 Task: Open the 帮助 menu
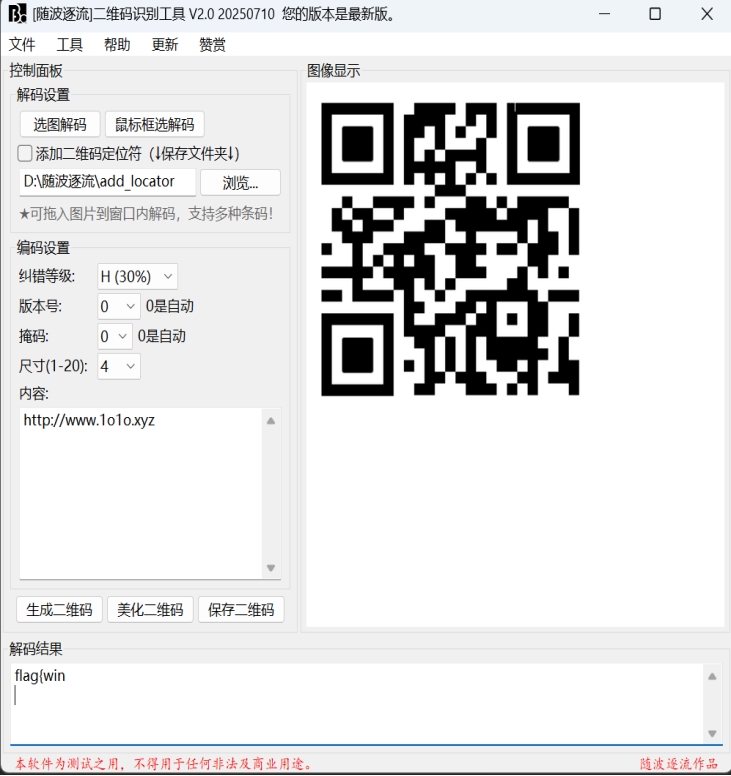117,45
